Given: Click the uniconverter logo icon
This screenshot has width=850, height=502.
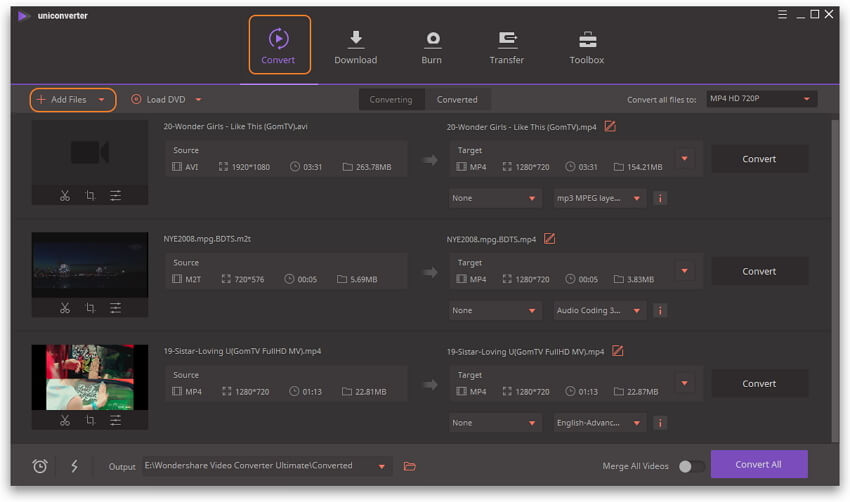Looking at the screenshot, I should [x=23, y=16].
